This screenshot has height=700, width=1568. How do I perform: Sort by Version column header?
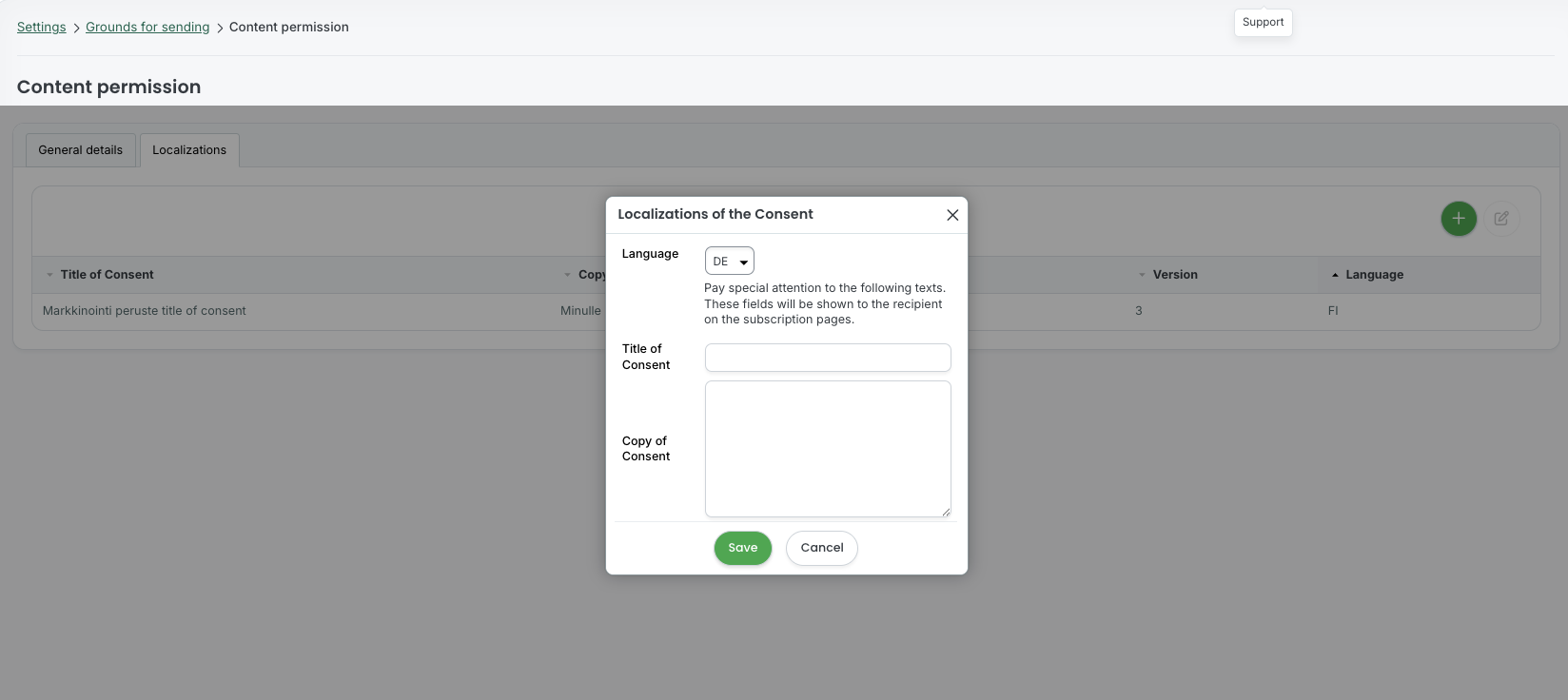1175,275
